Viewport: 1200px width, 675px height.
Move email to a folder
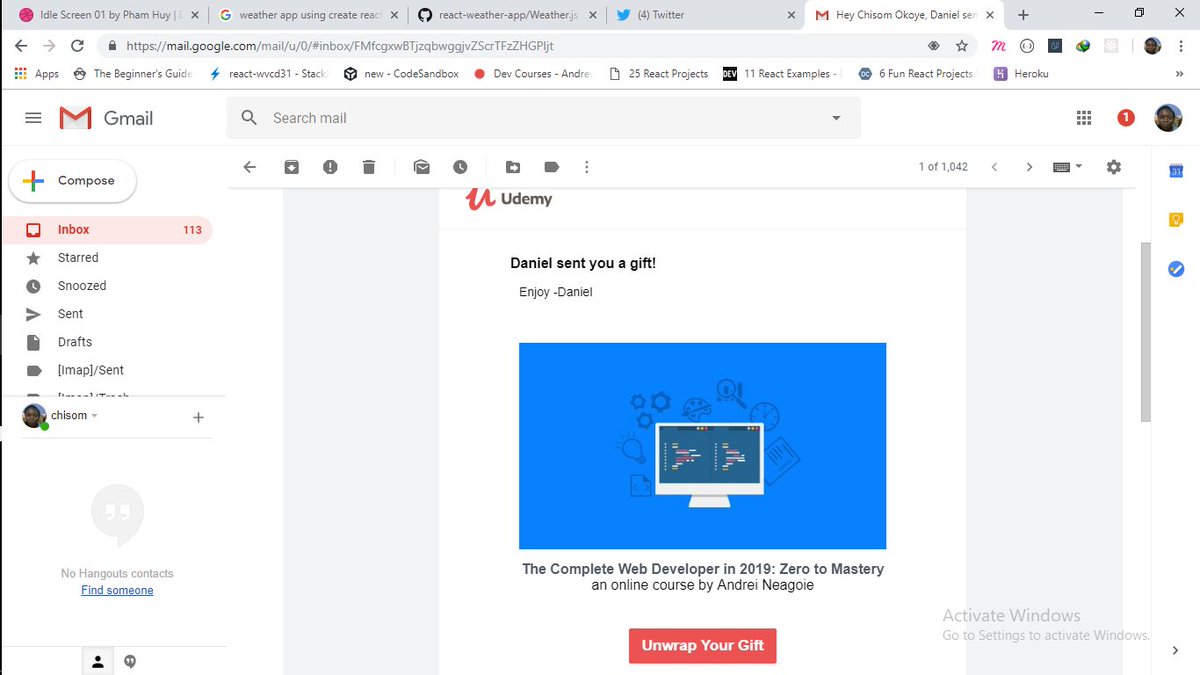[x=513, y=167]
